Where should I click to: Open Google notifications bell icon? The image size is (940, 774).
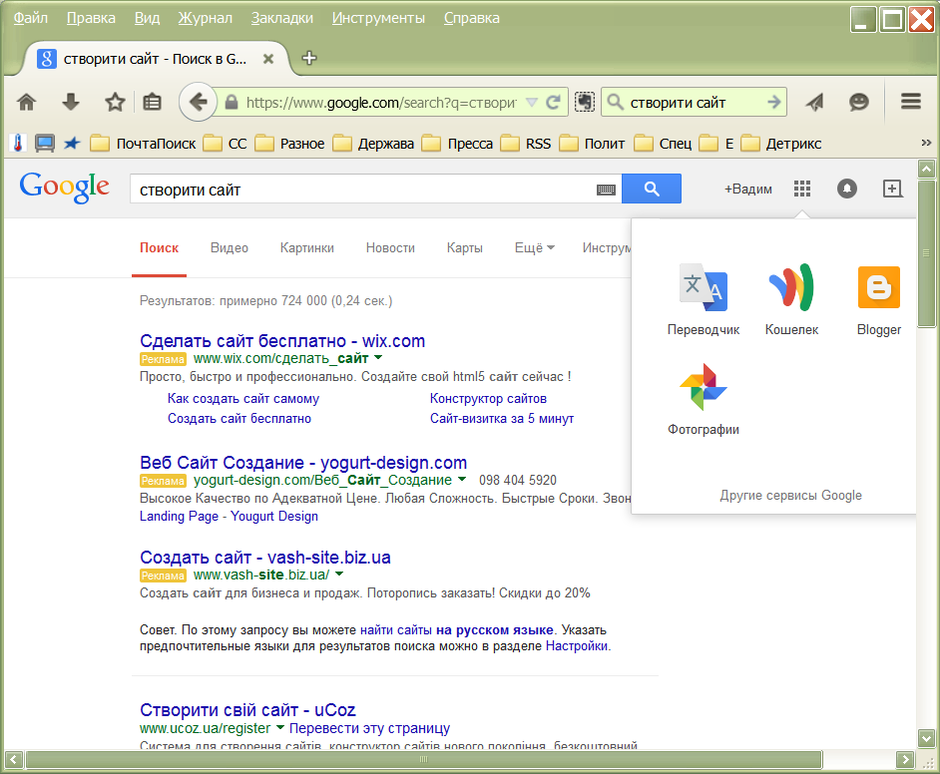[846, 189]
